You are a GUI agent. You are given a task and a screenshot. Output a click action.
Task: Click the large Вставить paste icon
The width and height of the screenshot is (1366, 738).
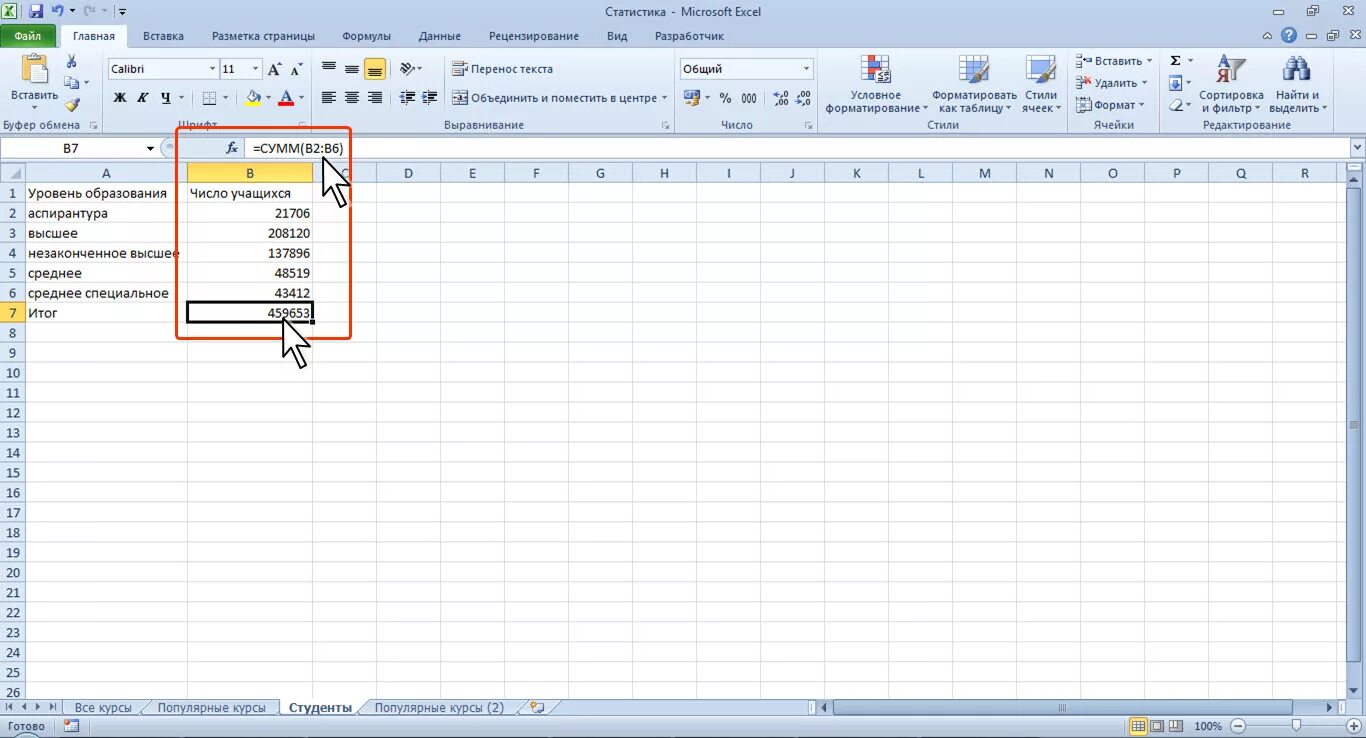34,68
